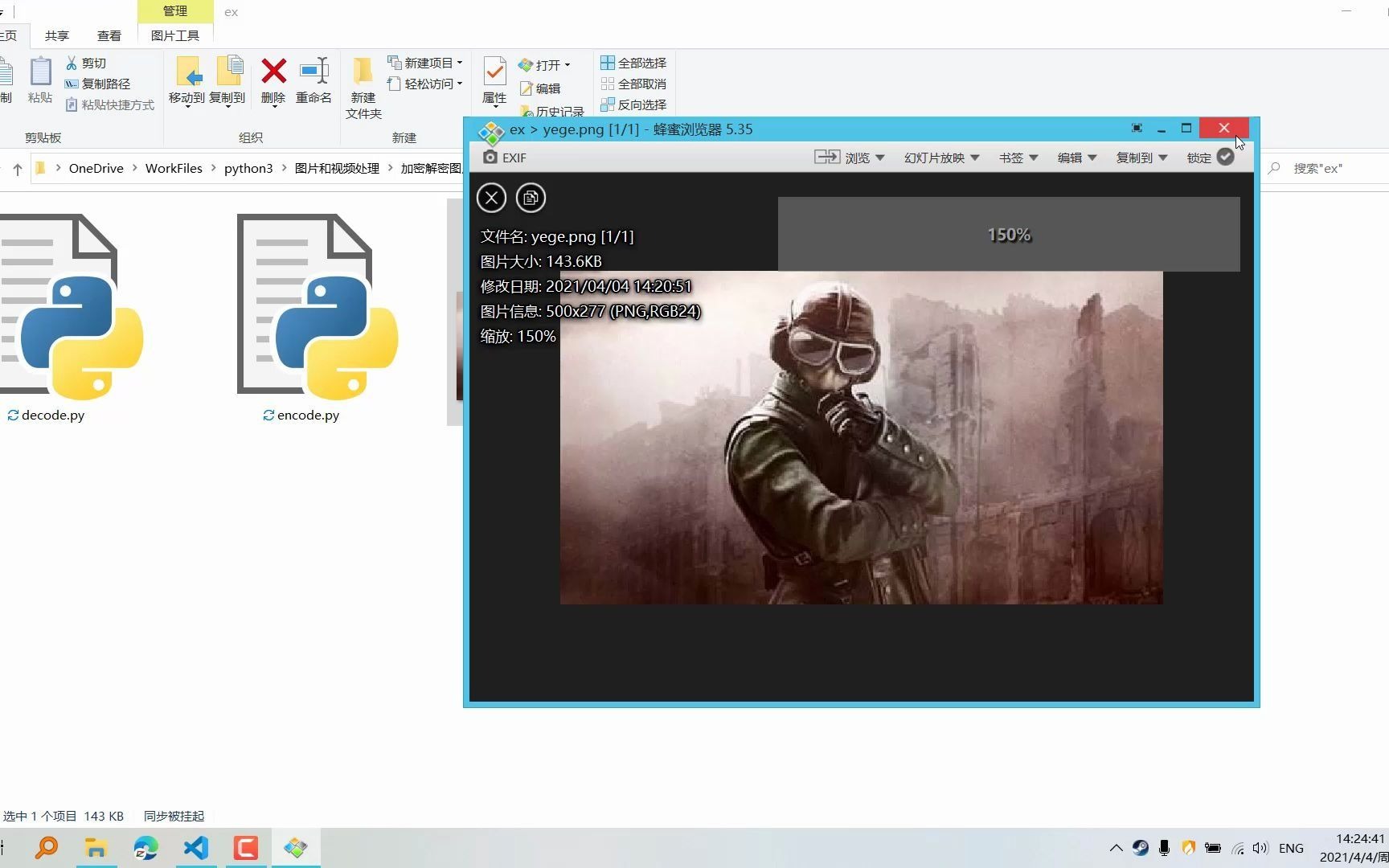Click the 管理 contextual tab
1389x868 pixels.
click(175, 11)
